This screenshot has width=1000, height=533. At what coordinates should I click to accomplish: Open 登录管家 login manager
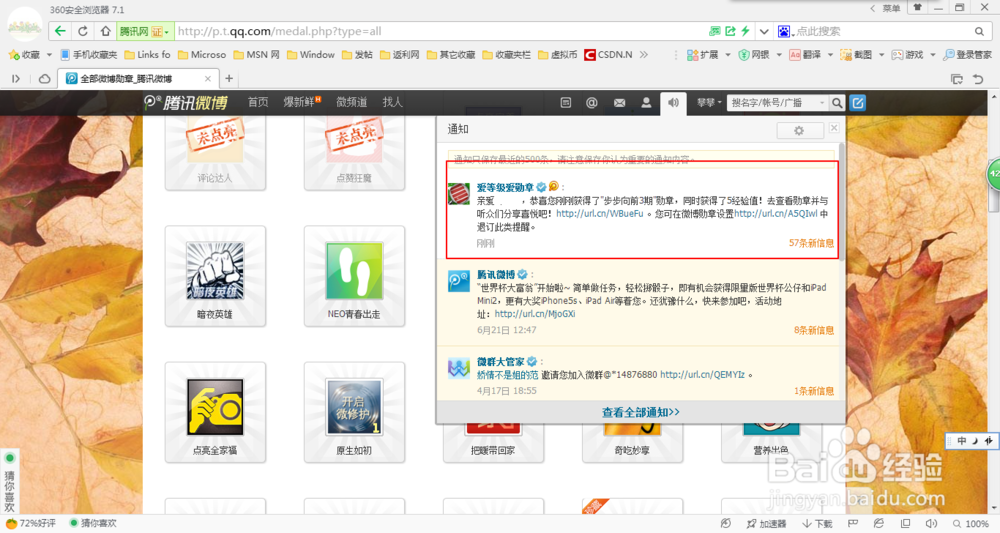pos(967,55)
